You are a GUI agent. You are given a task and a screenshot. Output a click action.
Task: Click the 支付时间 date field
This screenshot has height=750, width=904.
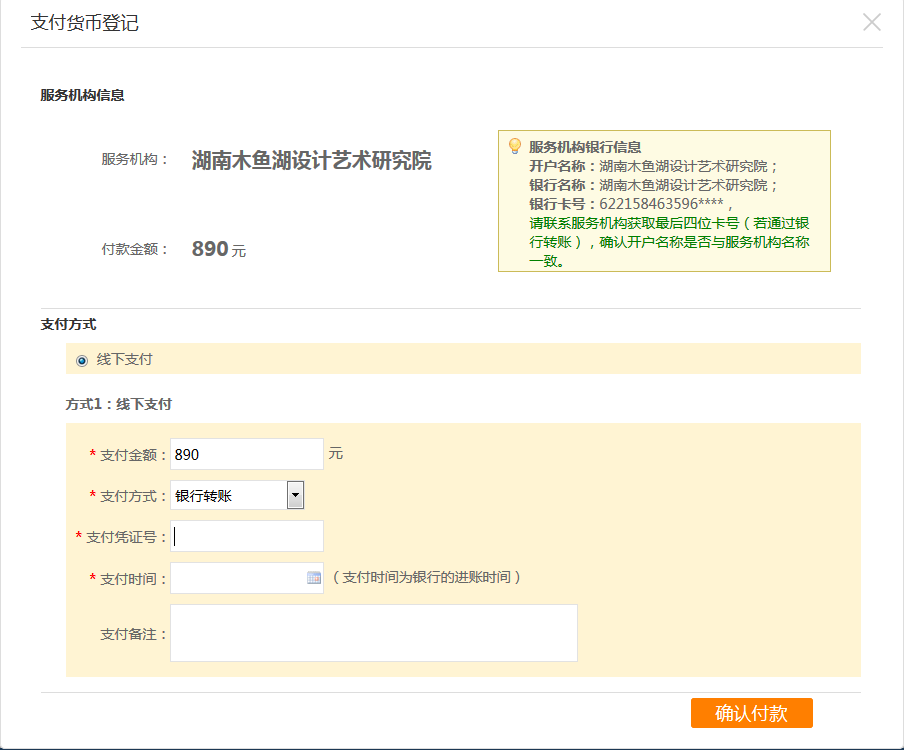tap(247, 578)
